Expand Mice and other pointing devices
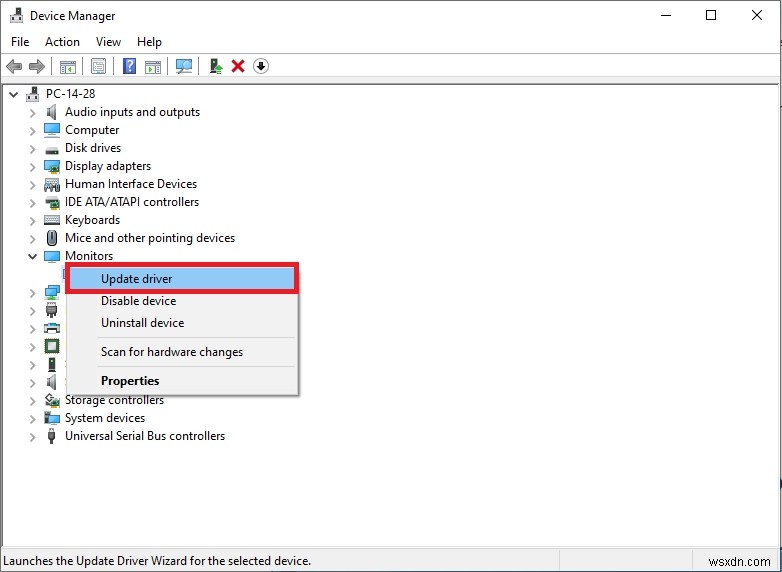Viewport: 782px width, 572px height. click(32, 238)
